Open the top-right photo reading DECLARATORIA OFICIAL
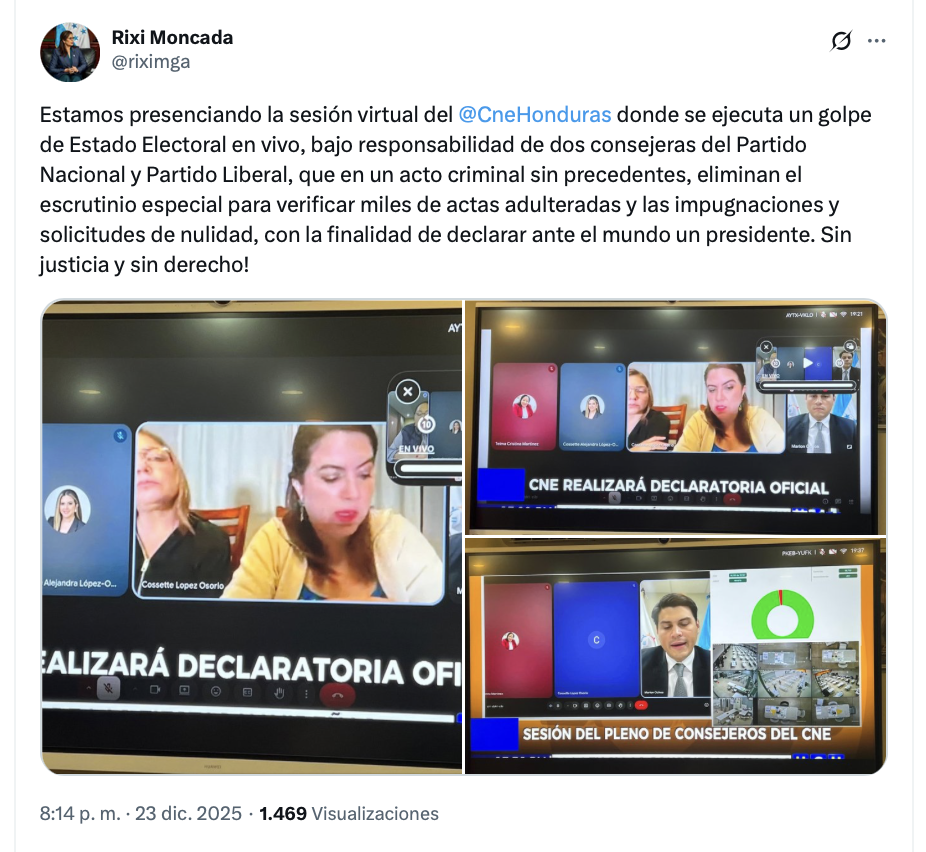The image size is (926, 852). tap(676, 417)
